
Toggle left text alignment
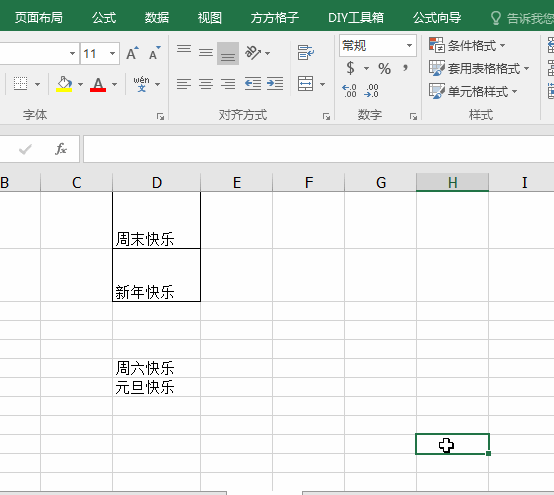click(184, 84)
